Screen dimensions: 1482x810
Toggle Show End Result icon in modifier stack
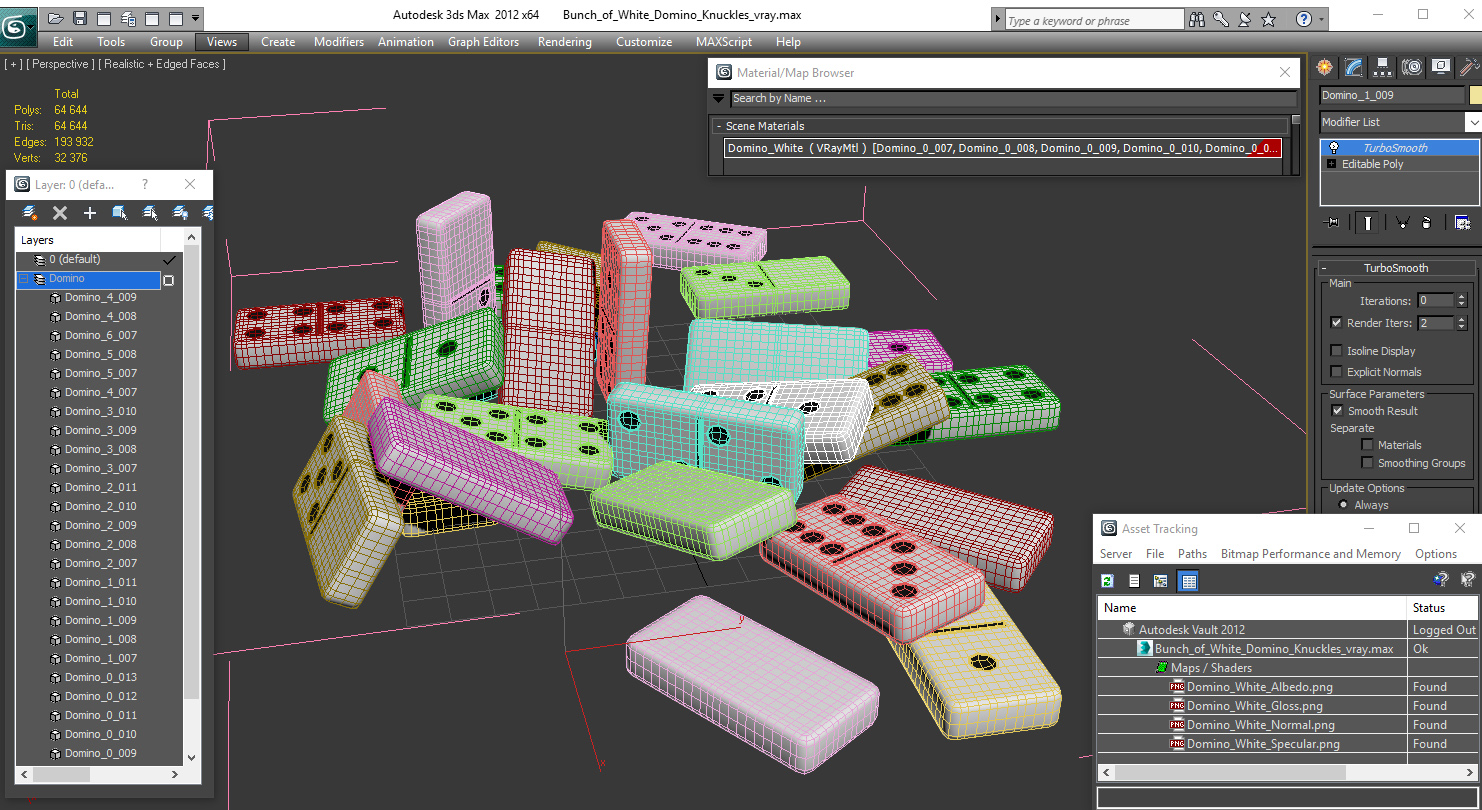(1367, 223)
